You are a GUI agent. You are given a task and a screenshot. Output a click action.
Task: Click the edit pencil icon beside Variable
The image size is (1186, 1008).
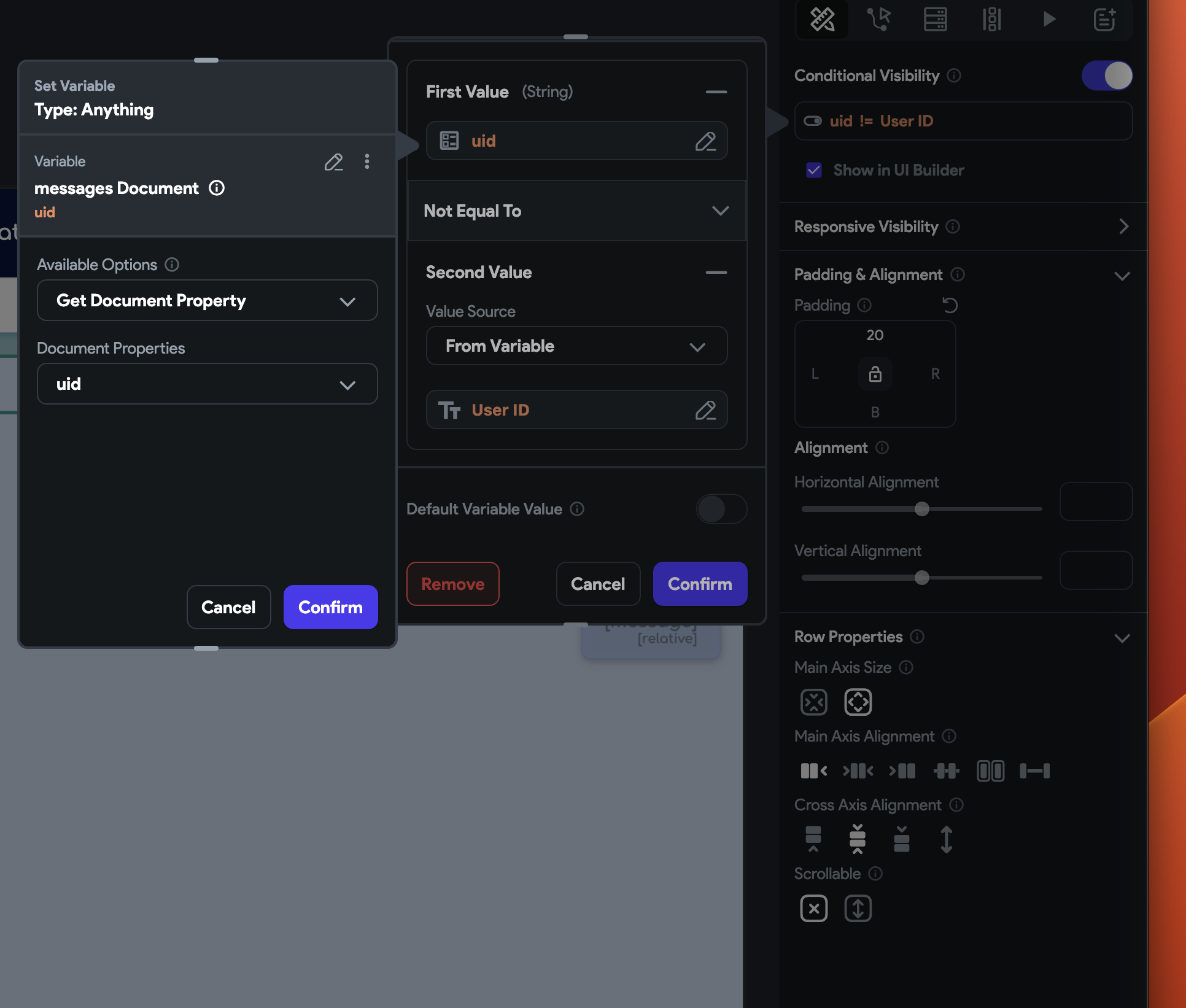click(333, 162)
